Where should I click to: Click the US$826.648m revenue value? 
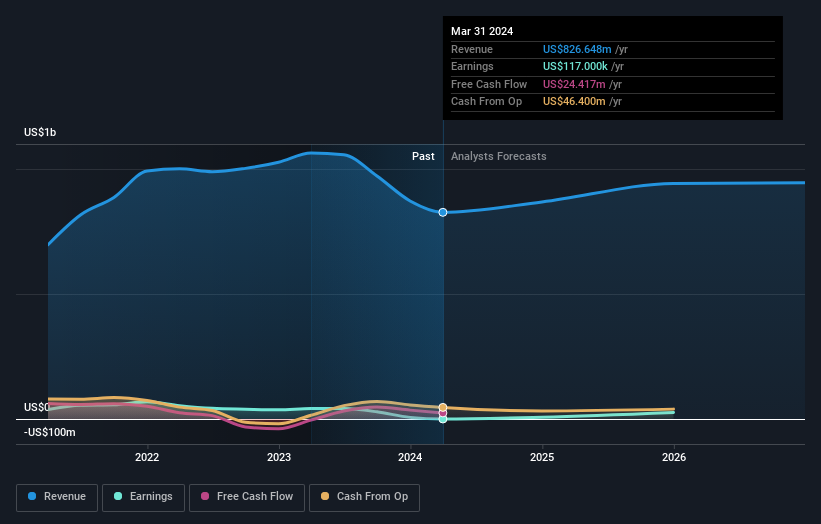(577, 49)
